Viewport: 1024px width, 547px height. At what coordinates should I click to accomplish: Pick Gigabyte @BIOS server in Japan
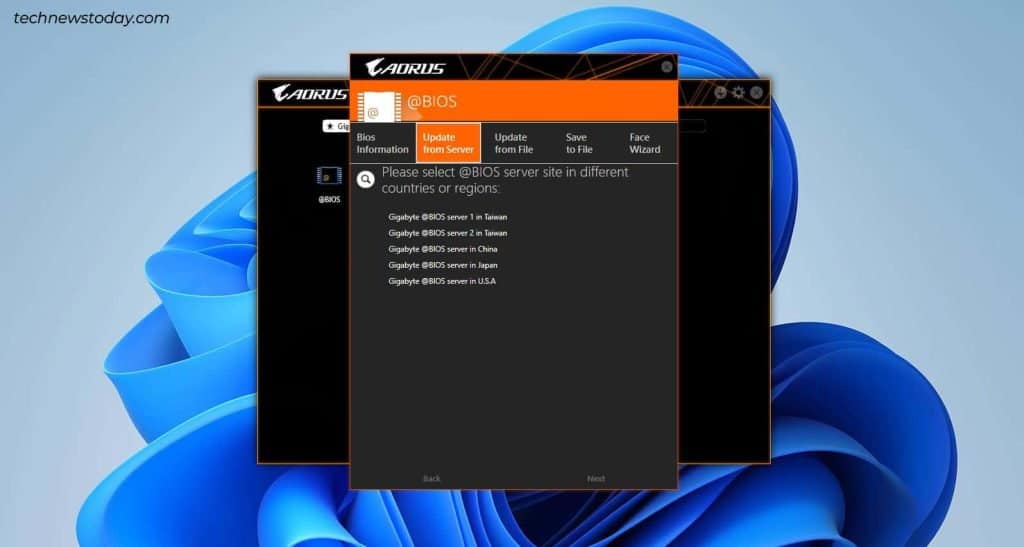(442, 265)
